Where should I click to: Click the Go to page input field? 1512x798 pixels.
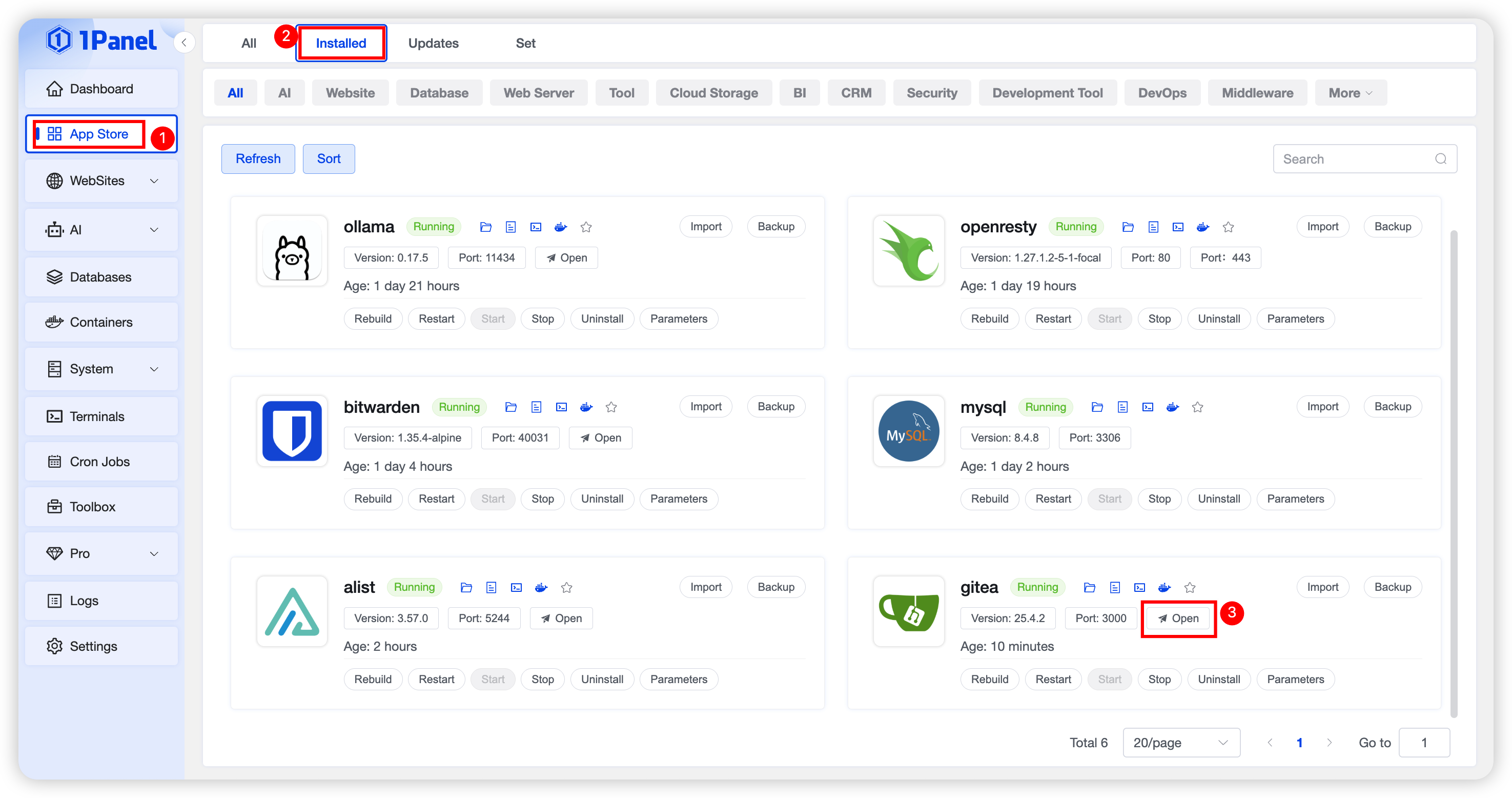coord(1424,742)
